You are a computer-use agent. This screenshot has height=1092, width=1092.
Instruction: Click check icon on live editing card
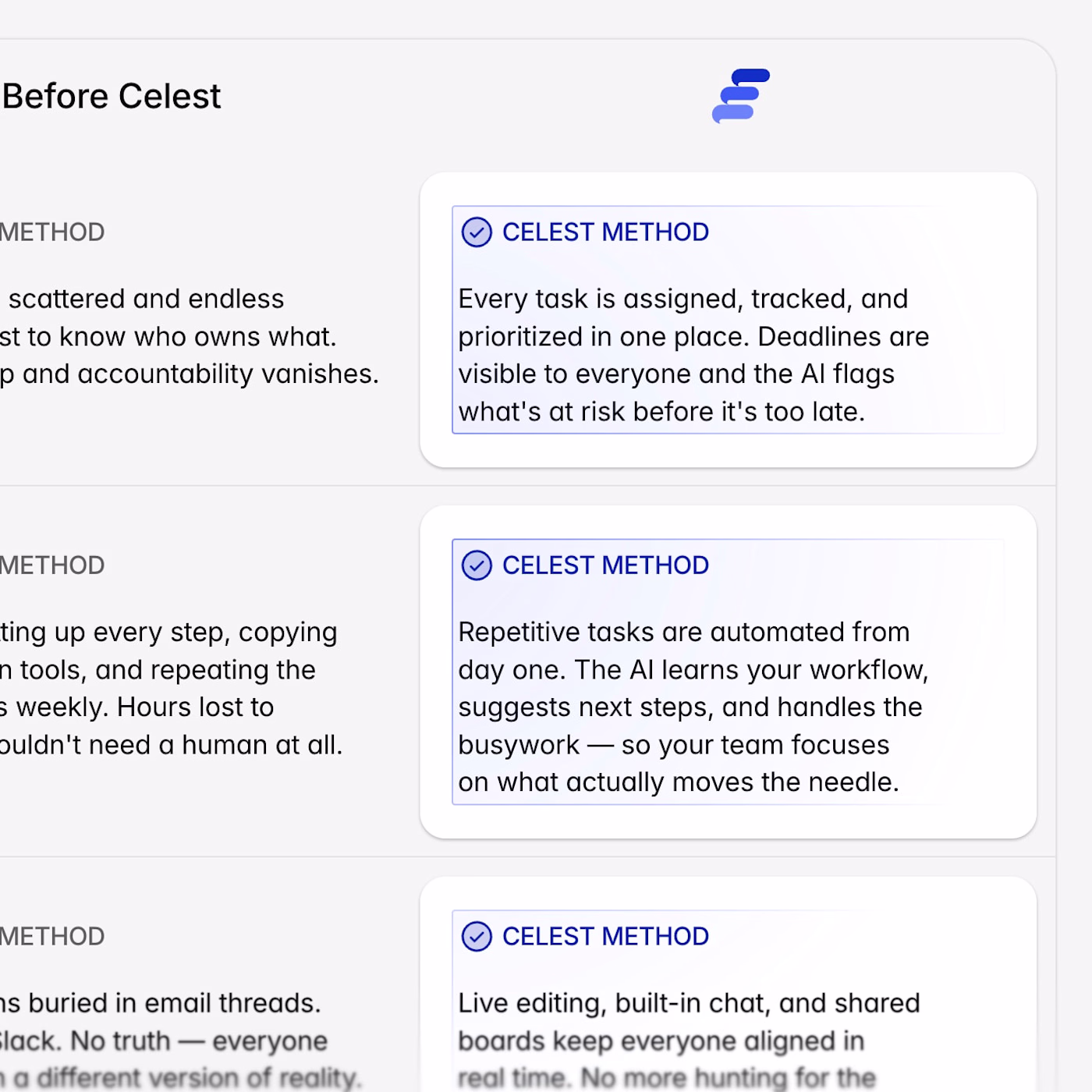(477, 937)
